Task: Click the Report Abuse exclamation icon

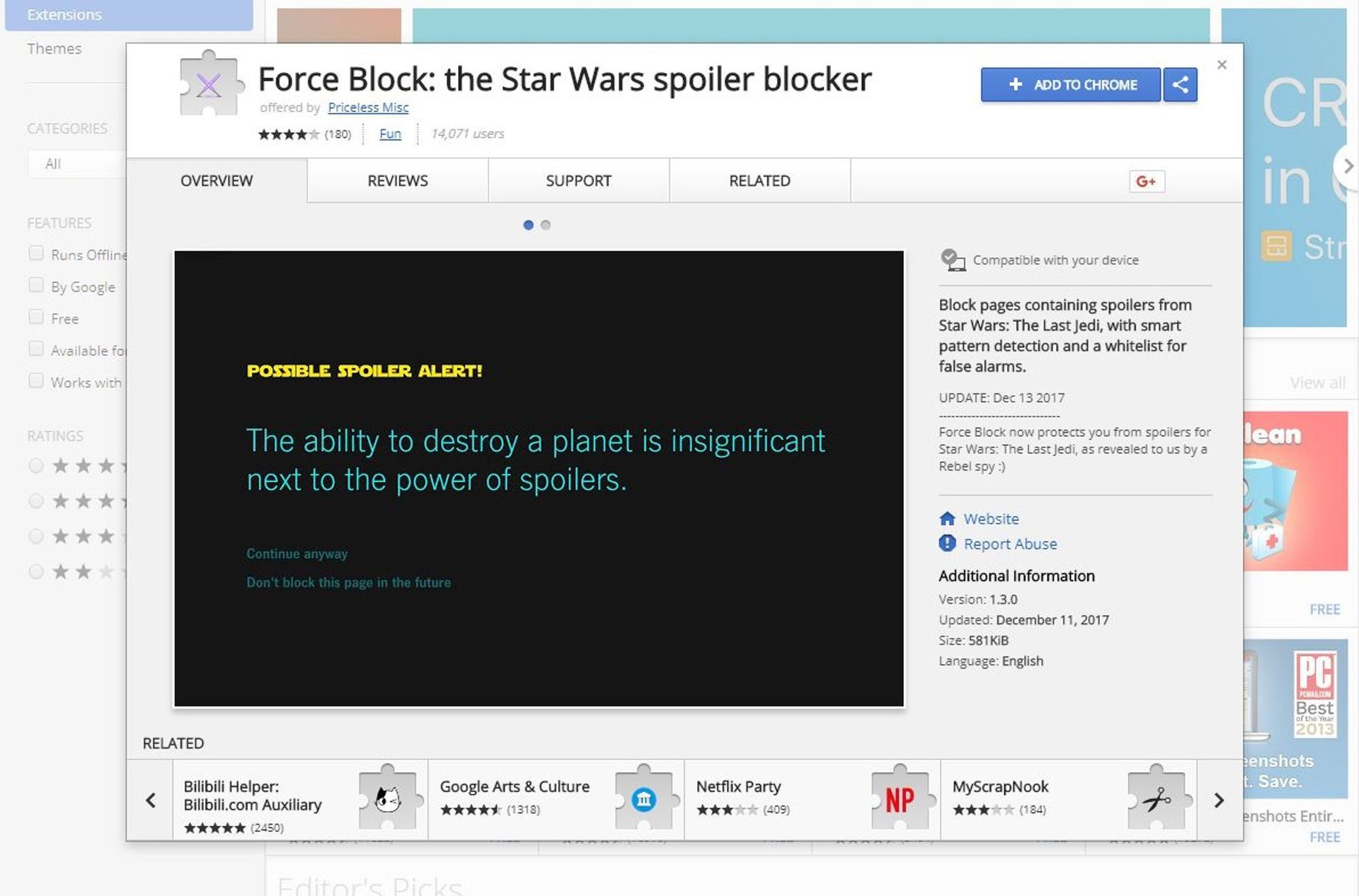Action: pos(947,544)
